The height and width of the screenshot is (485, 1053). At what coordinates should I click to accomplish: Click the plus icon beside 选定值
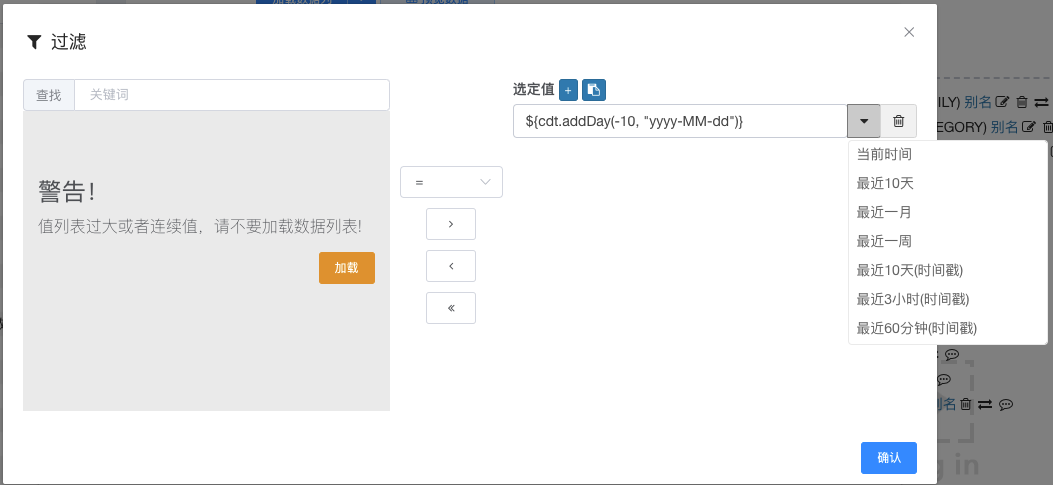[568, 89]
